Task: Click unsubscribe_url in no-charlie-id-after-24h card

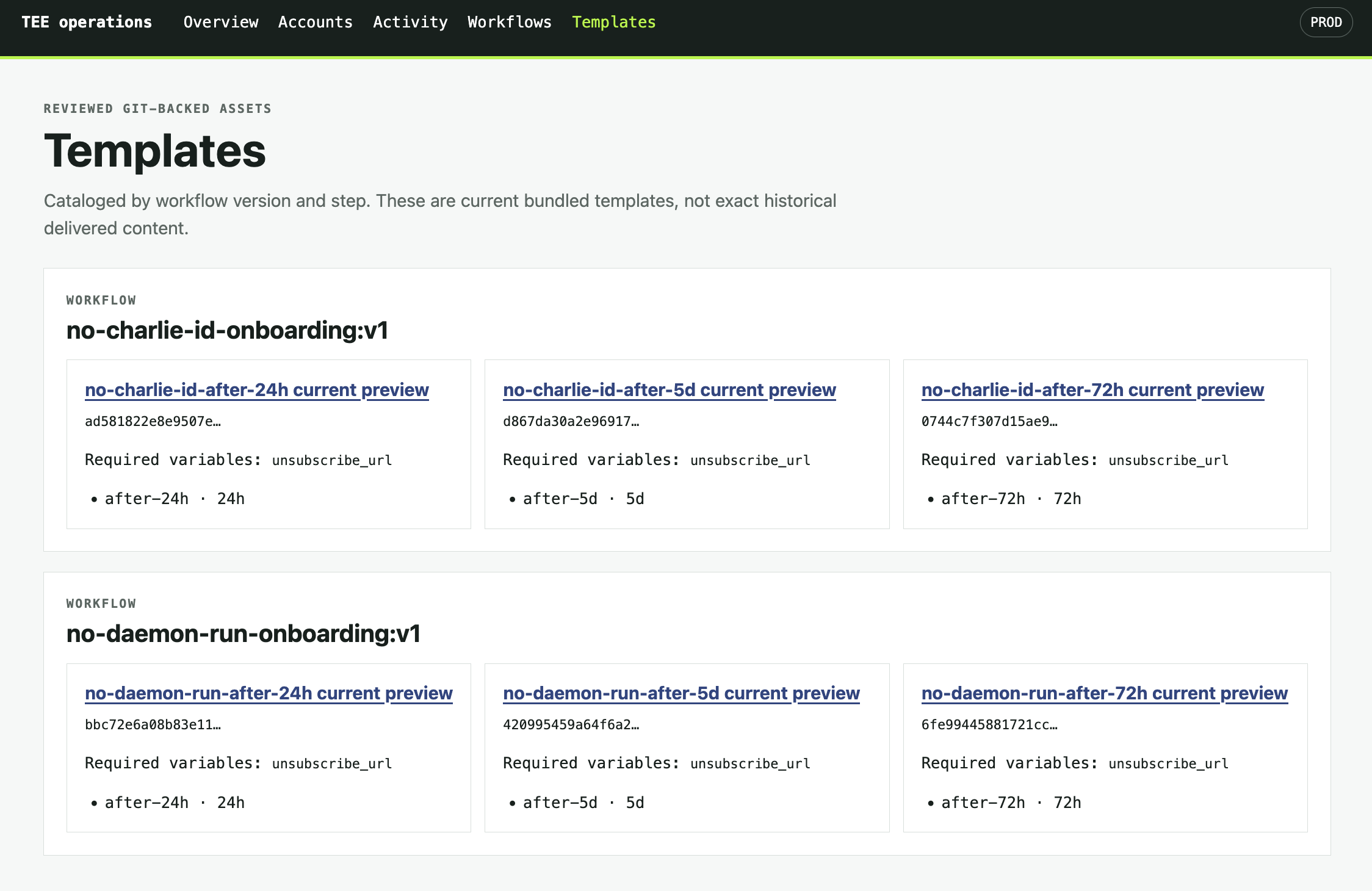Action: [x=332, y=460]
